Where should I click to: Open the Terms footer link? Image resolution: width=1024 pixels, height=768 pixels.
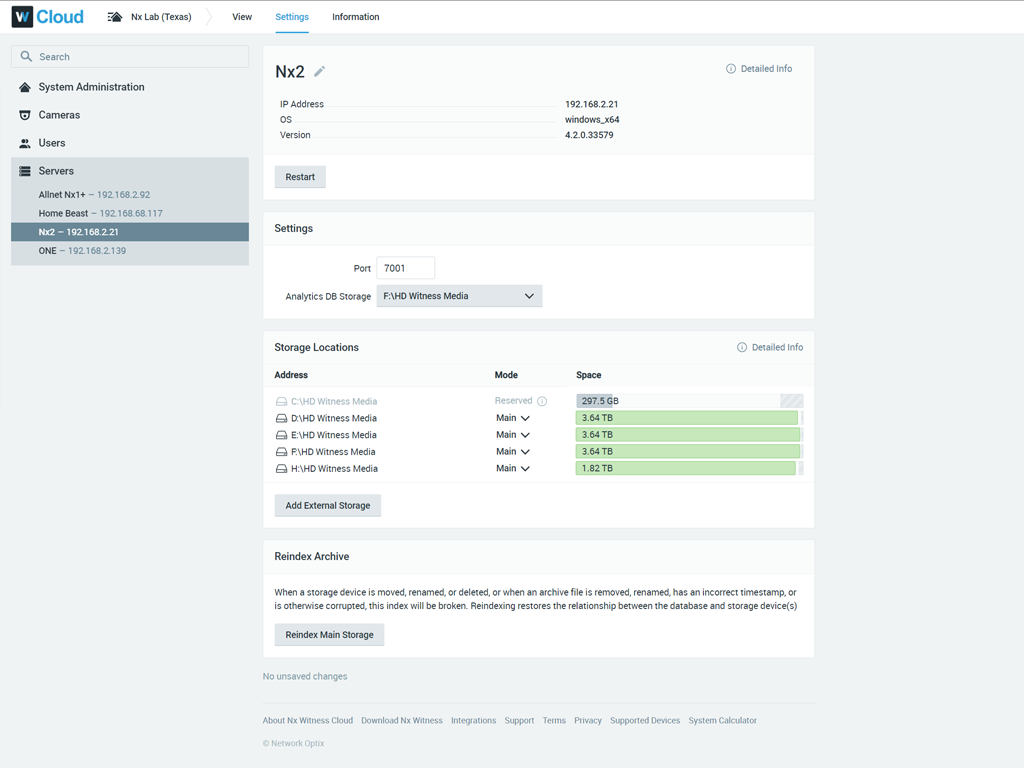[554, 720]
